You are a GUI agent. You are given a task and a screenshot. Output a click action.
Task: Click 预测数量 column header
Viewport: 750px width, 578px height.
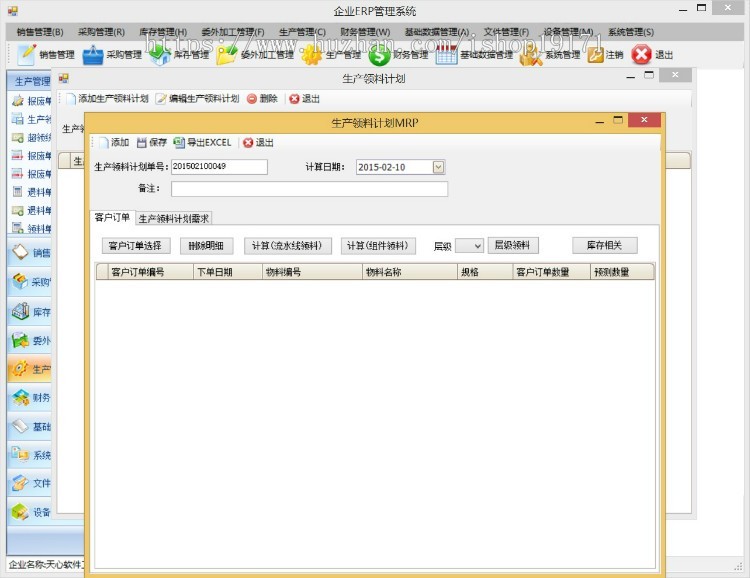pos(622,272)
